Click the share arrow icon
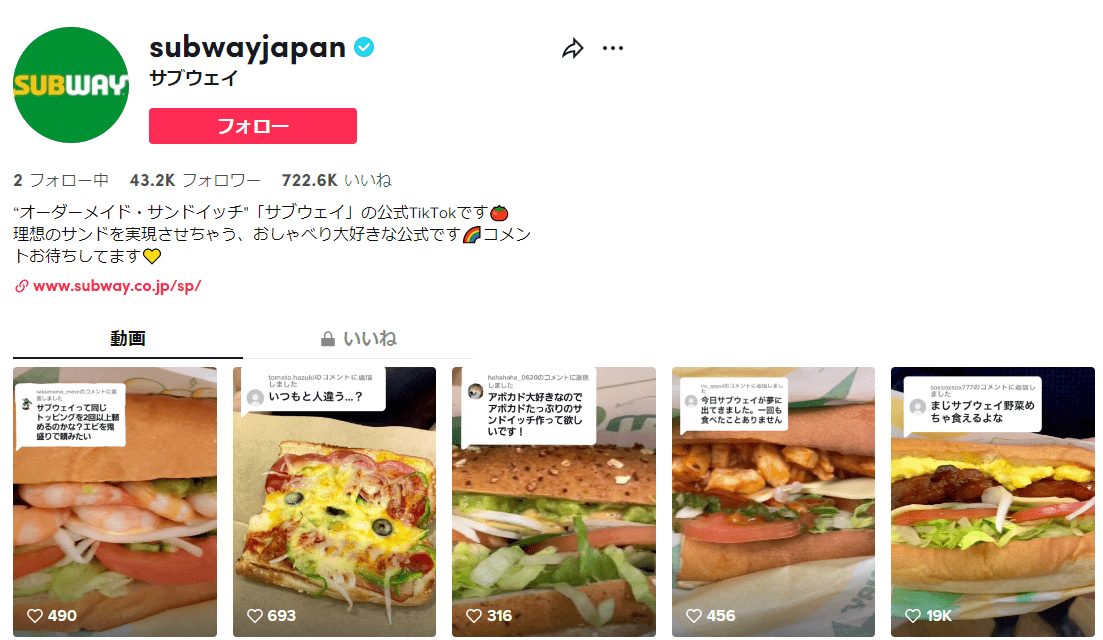Viewport: 1103px width, 640px height. [x=573, y=49]
